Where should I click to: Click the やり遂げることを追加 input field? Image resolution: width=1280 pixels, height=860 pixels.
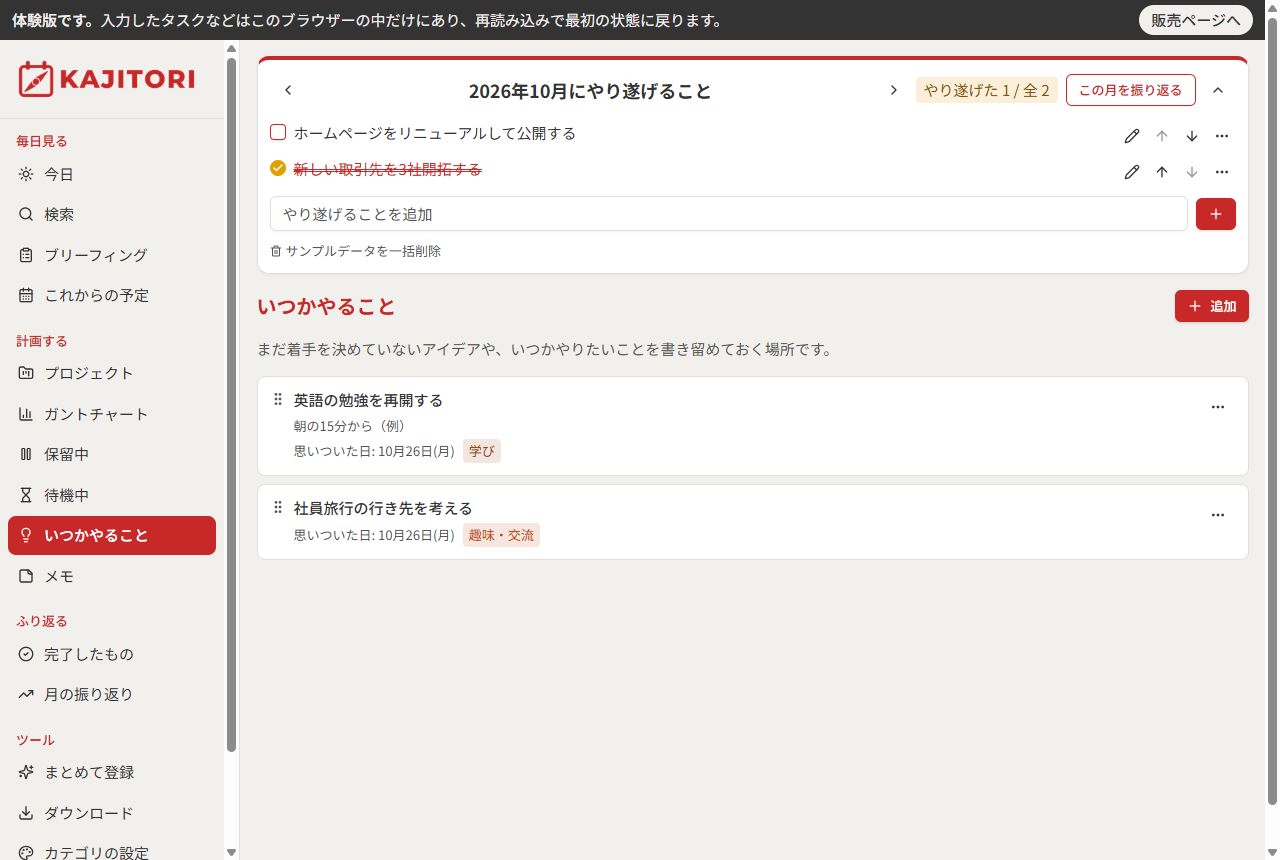point(729,214)
